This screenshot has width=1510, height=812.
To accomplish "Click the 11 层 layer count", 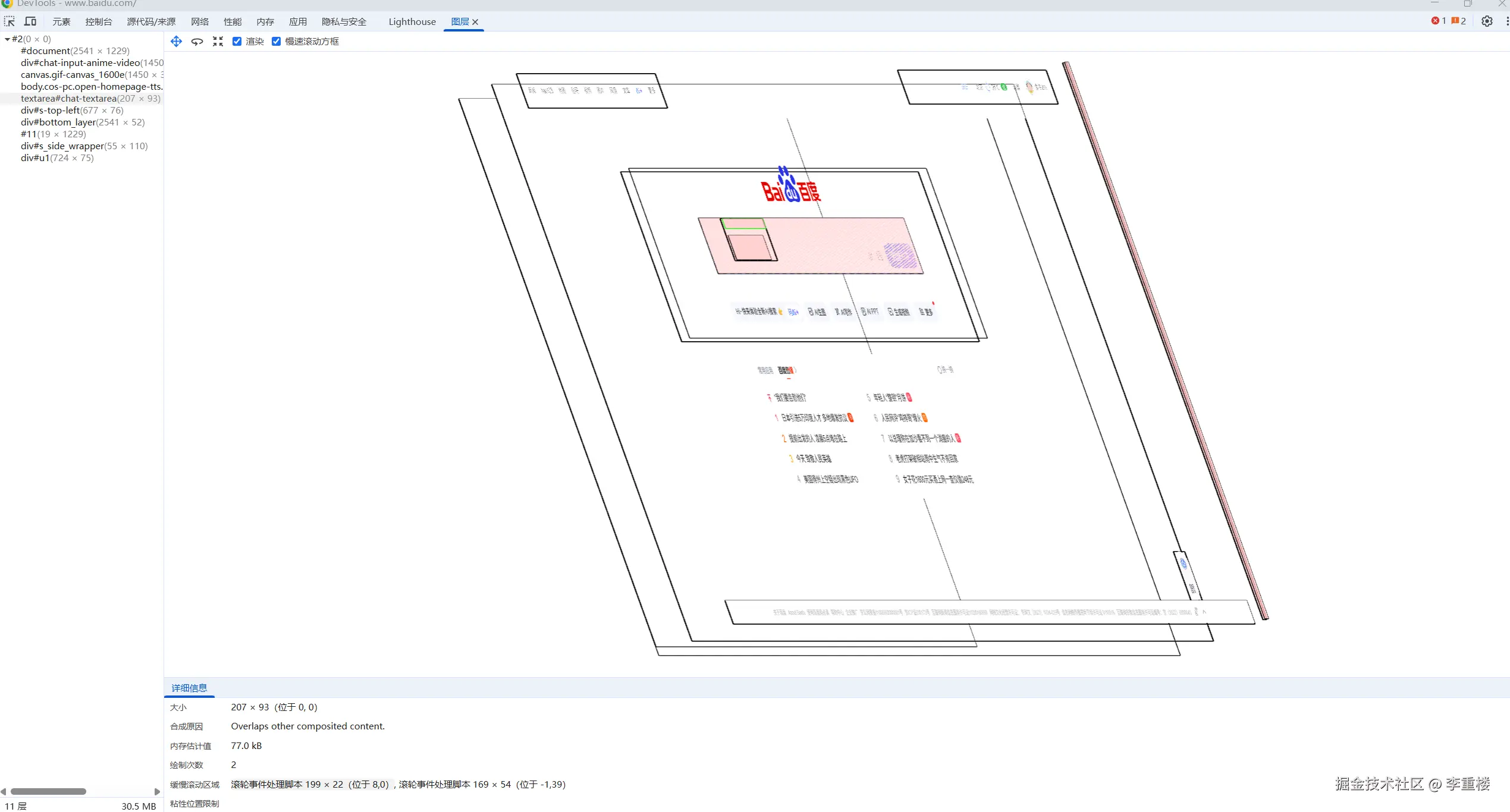I will [x=16, y=806].
